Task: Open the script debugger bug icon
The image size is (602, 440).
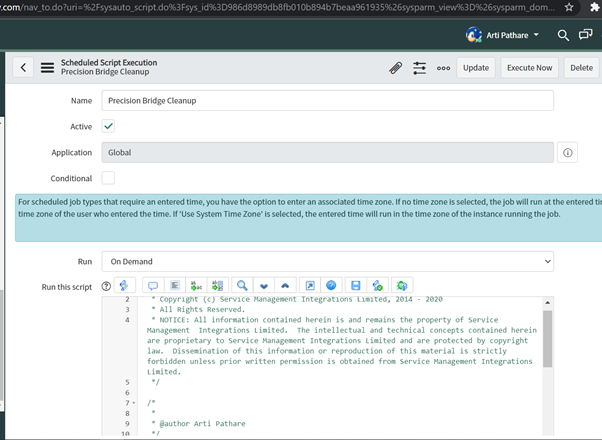Action: [x=402, y=285]
